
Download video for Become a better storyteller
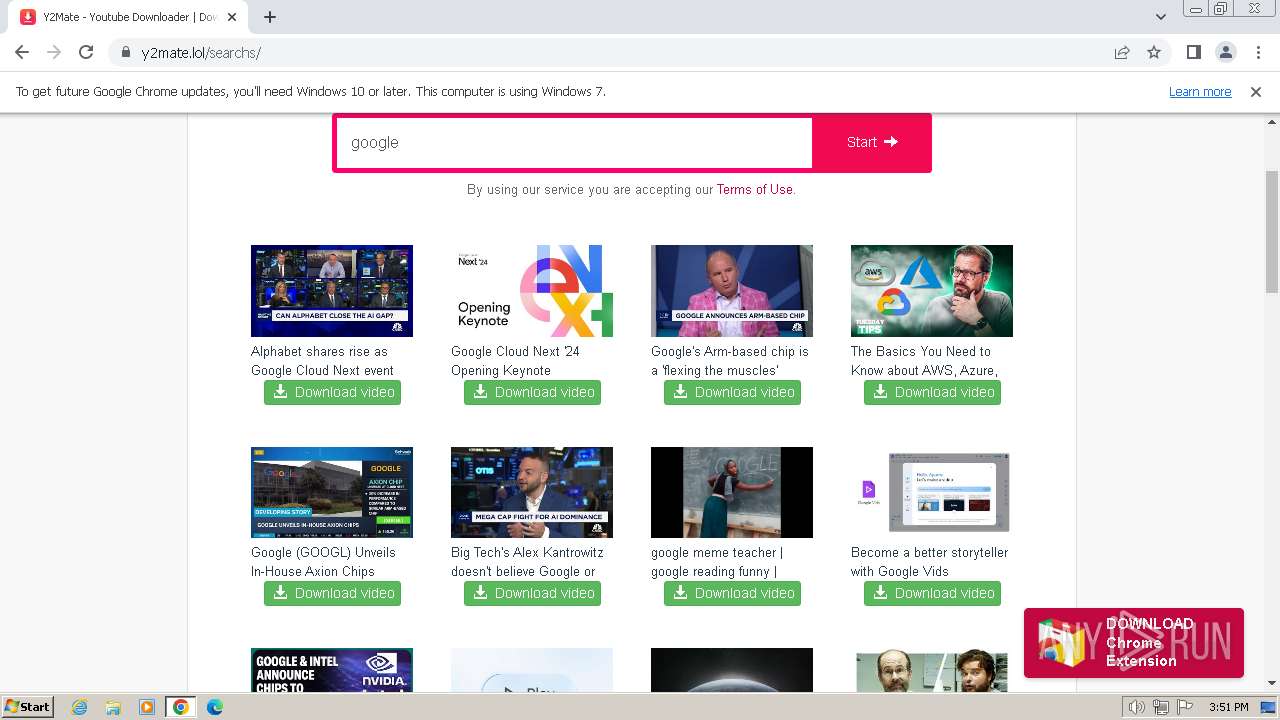[932, 593]
